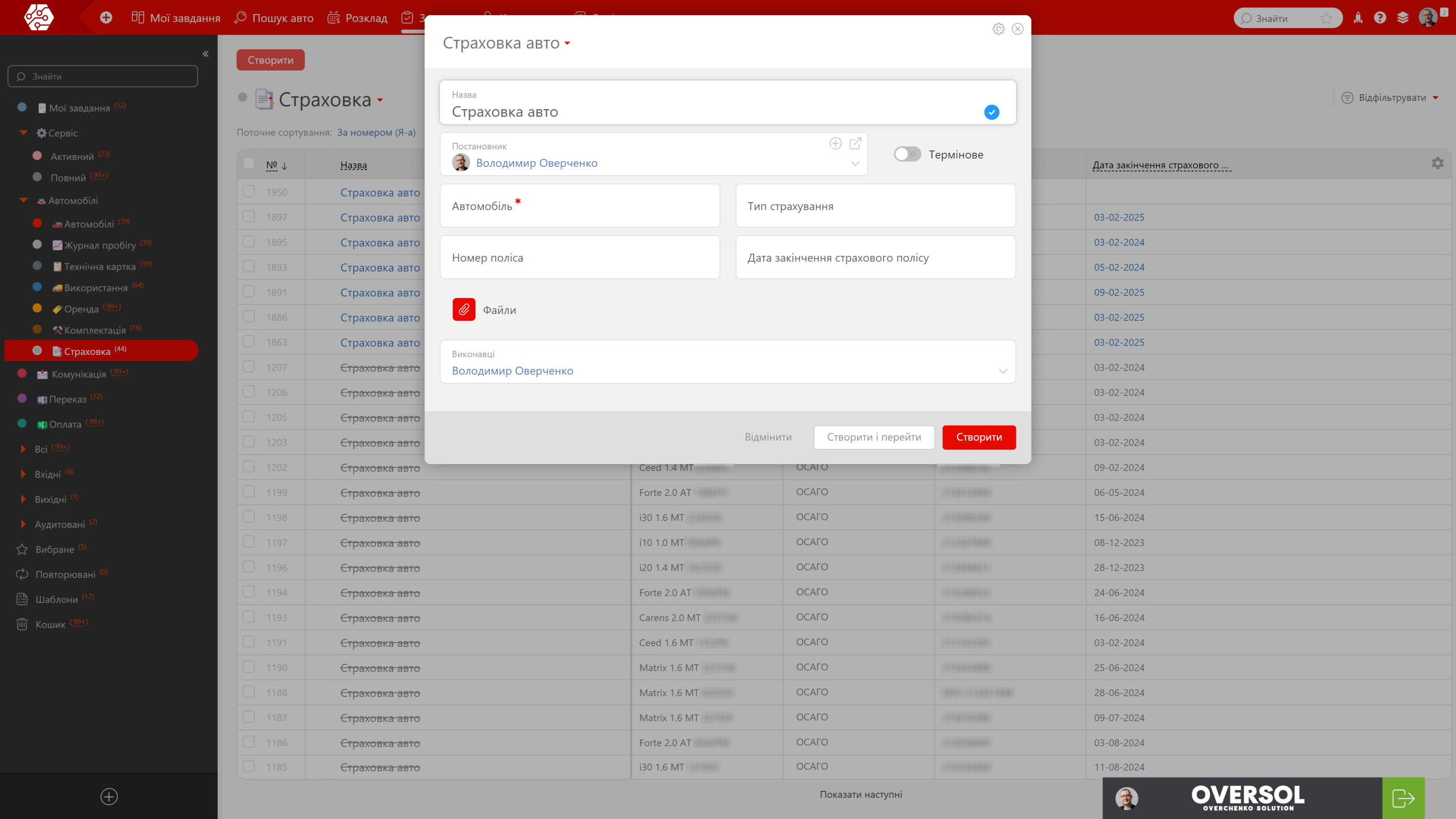The image size is (1456, 819).
Task: Open Мої завдання in top menu
Action: (176, 18)
